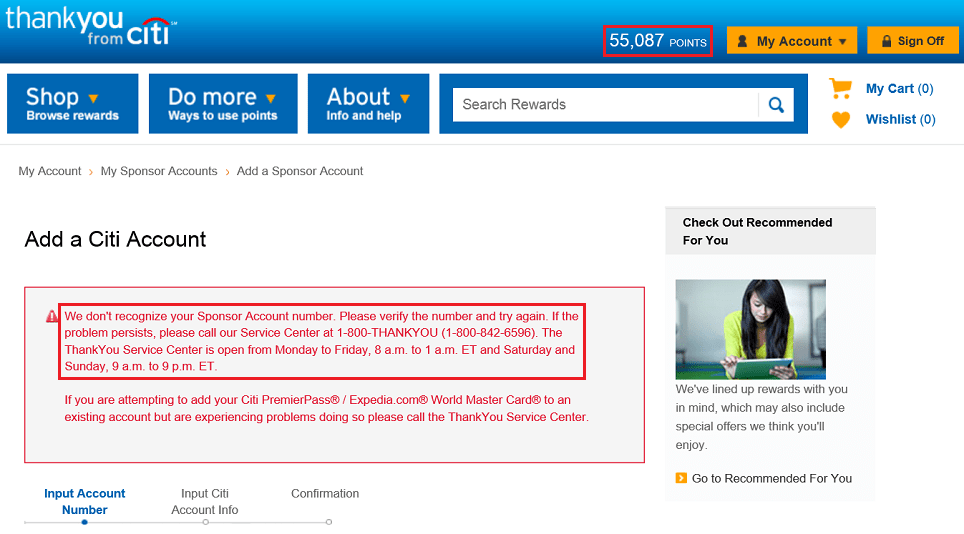
Task: Expand the About Info and help menu
Action: coord(368,104)
